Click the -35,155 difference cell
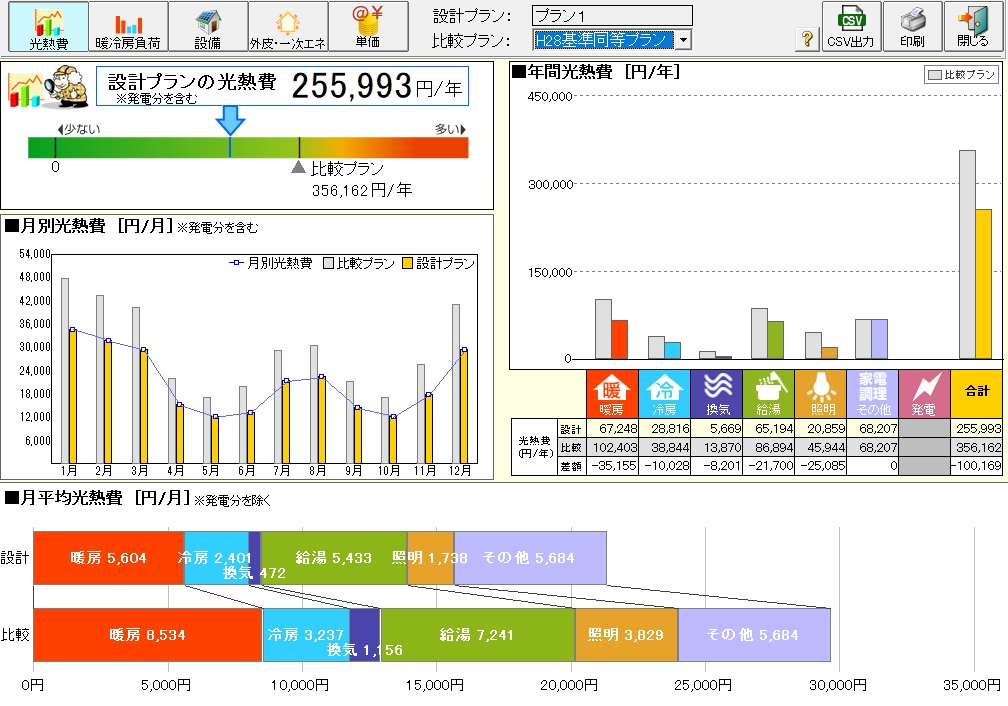Viewport: 1008px width, 706px height. click(x=613, y=466)
